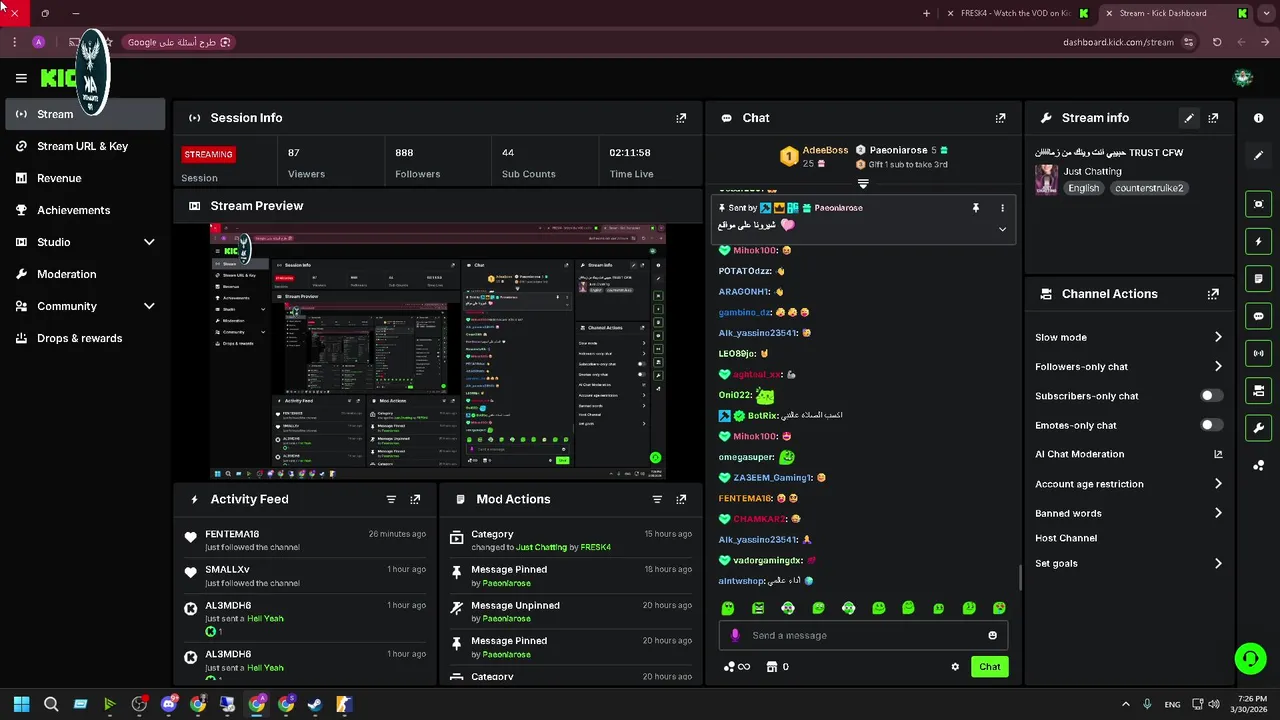Click FENTEMA18 in Activity Feed
This screenshot has width=1280, height=720.
pyautogui.click(x=232, y=534)
